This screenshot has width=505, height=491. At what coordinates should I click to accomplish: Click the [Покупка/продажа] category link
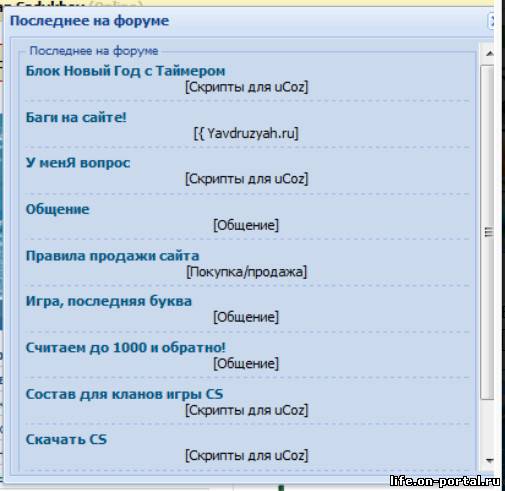(246, 272)
